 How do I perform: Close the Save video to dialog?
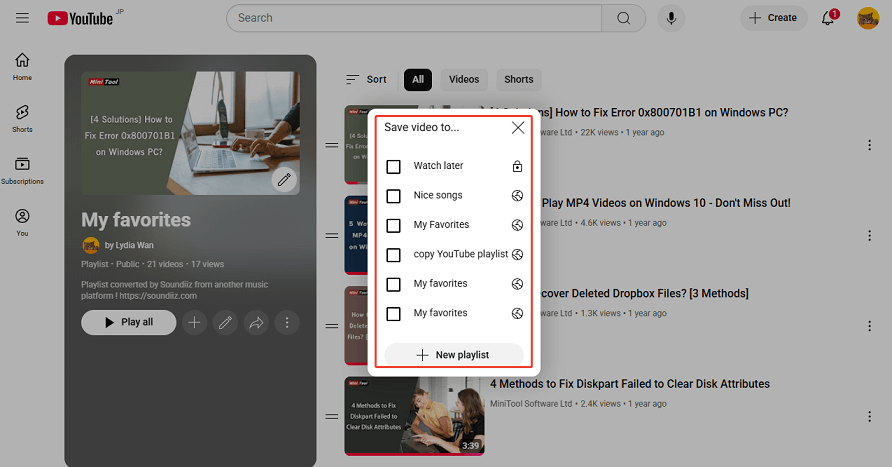point(518,127)
